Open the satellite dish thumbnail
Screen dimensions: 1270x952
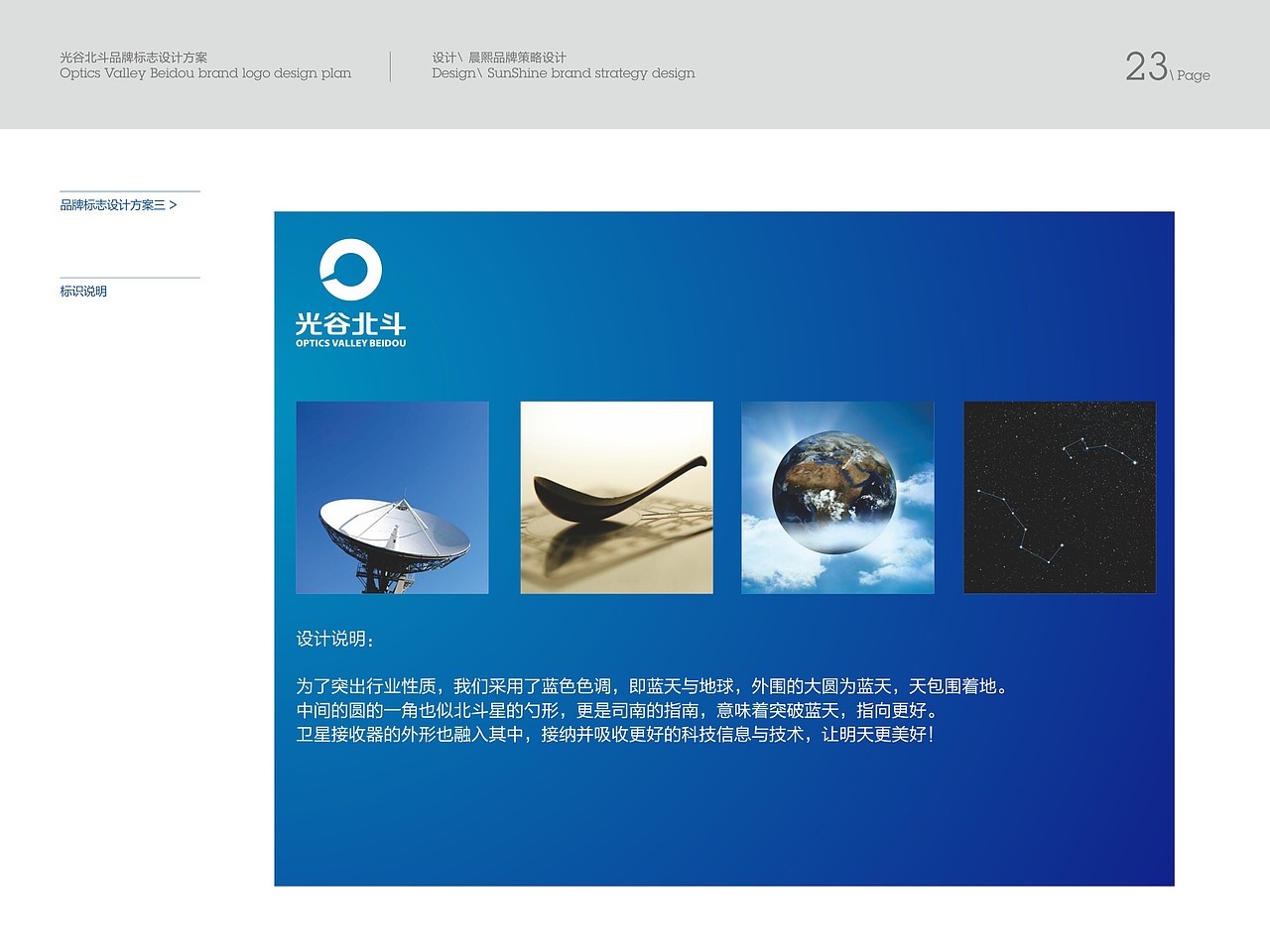(392, 498)
